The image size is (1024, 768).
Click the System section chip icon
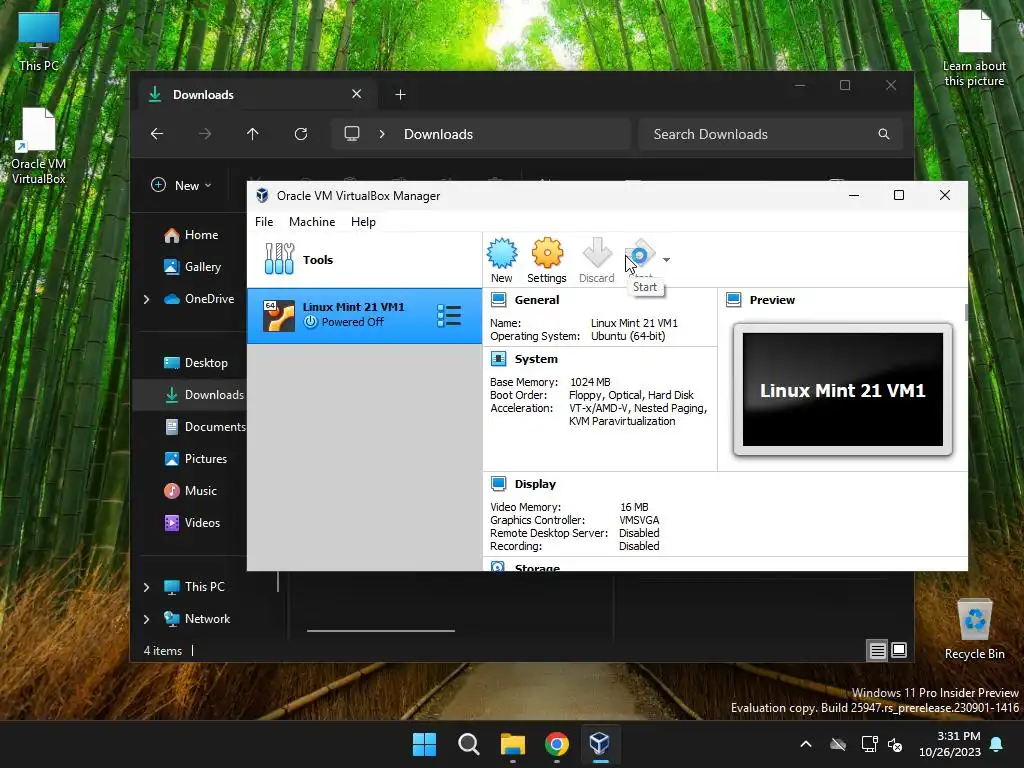[x=498, y=359]
